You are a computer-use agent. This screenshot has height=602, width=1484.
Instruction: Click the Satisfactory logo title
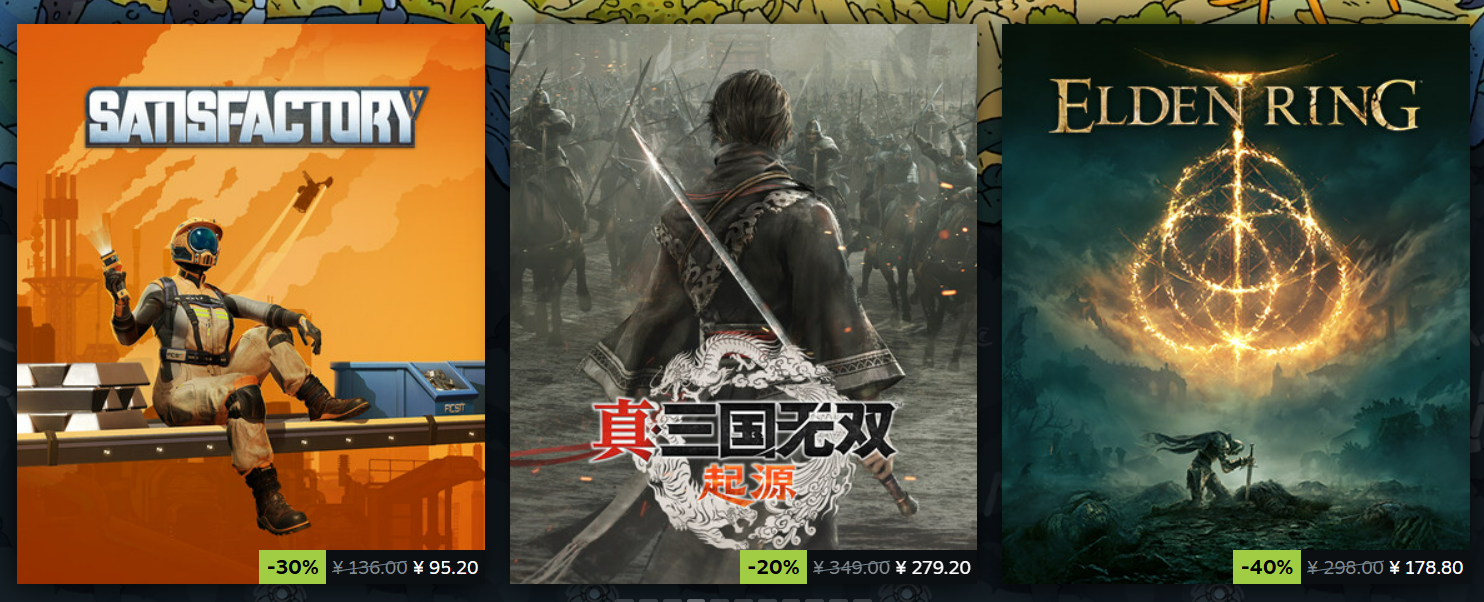(x=256, y=117)
